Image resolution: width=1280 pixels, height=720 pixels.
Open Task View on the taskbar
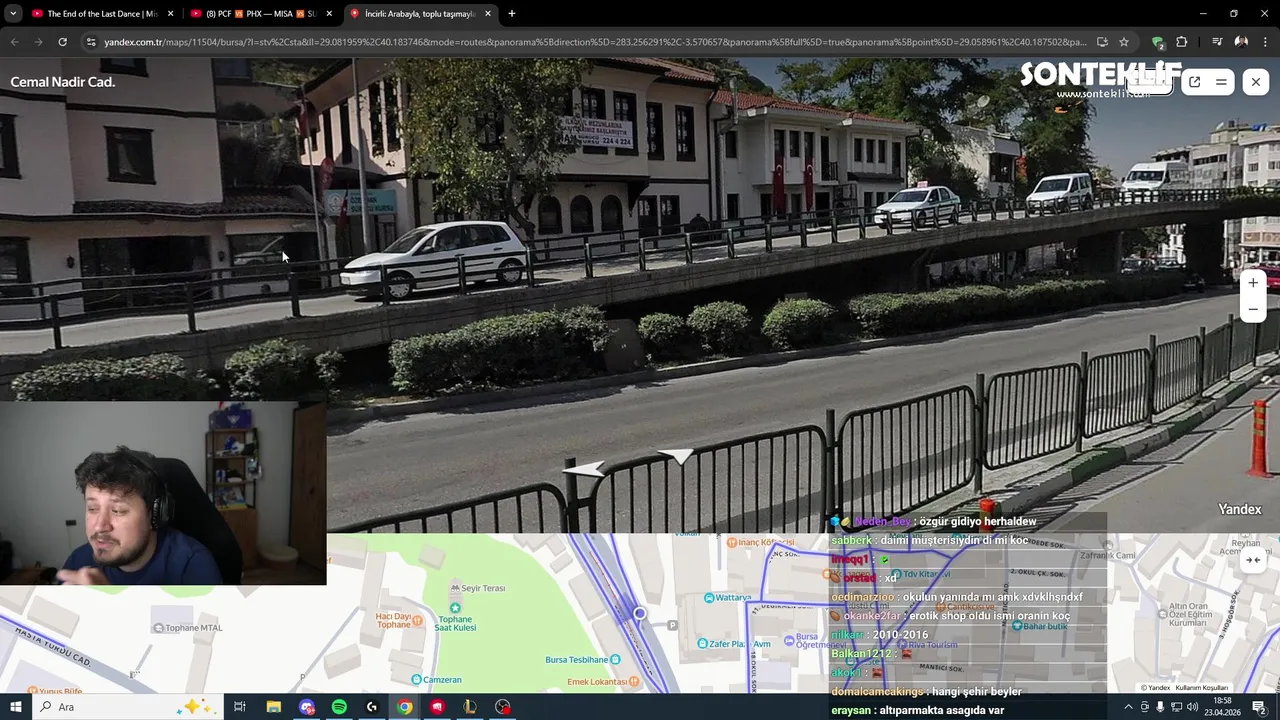pyautogui.click(x=240, y=707)
